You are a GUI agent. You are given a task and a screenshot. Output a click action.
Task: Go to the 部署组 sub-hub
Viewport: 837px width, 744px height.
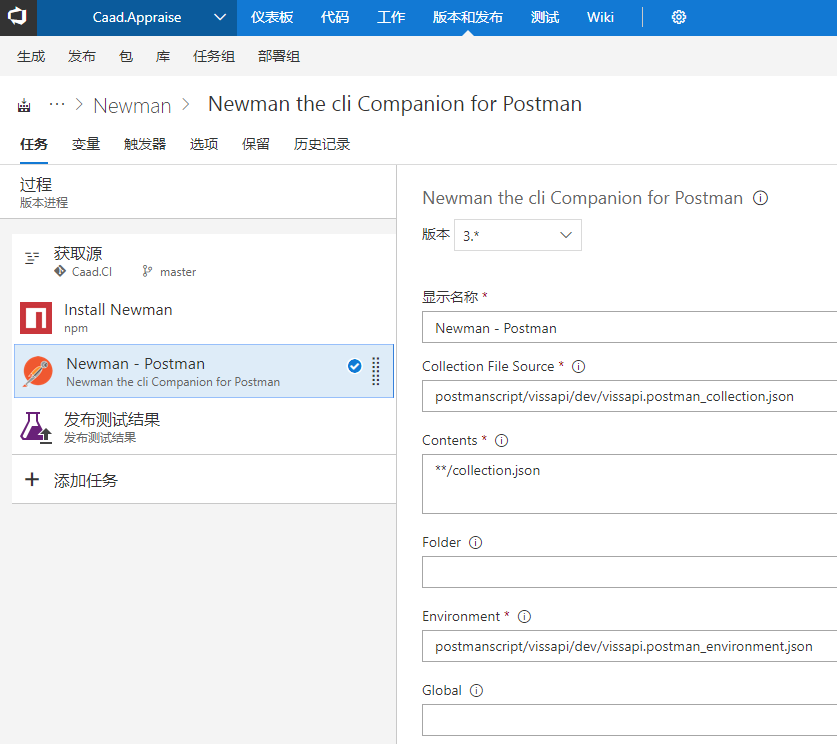point(279,56)
